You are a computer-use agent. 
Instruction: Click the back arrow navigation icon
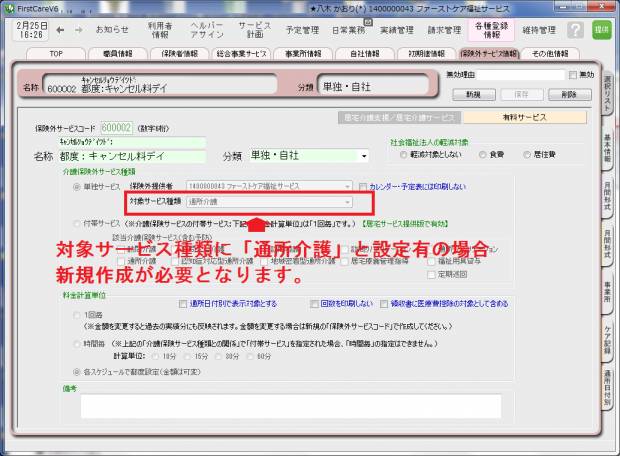click(x=62, y=30)
